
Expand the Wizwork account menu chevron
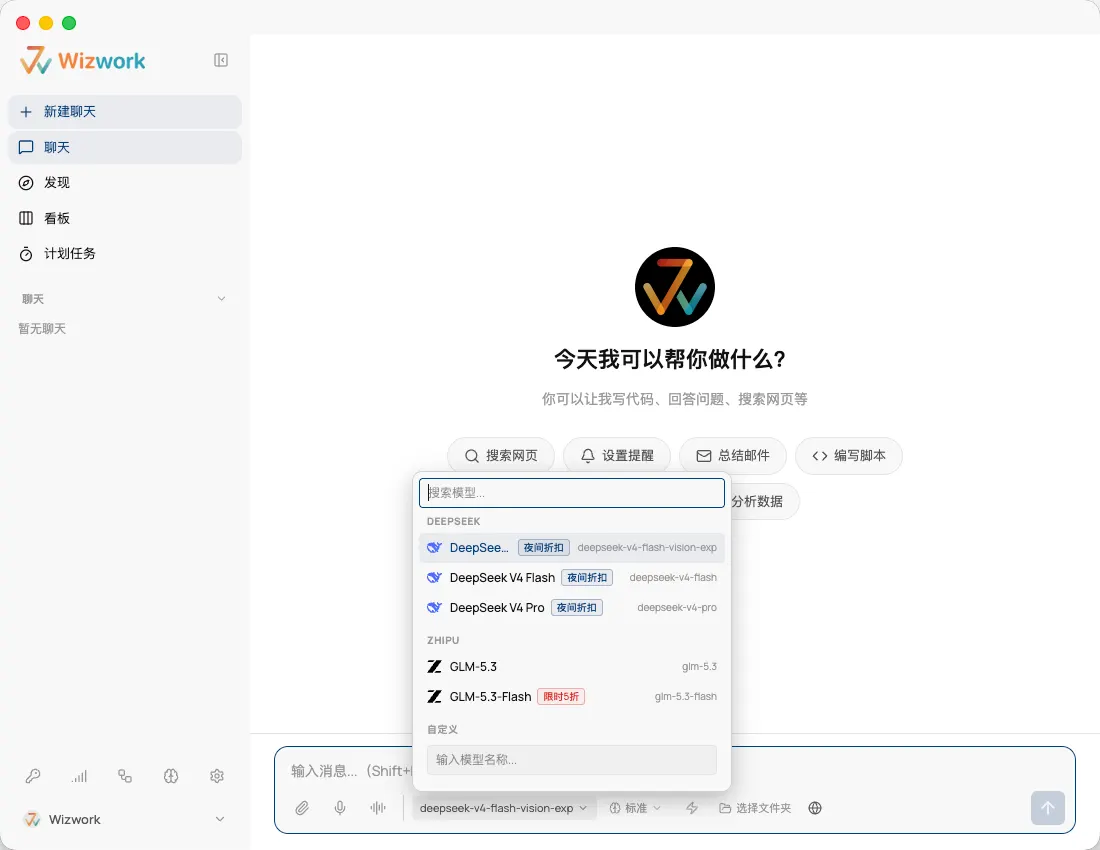point(220,819)
